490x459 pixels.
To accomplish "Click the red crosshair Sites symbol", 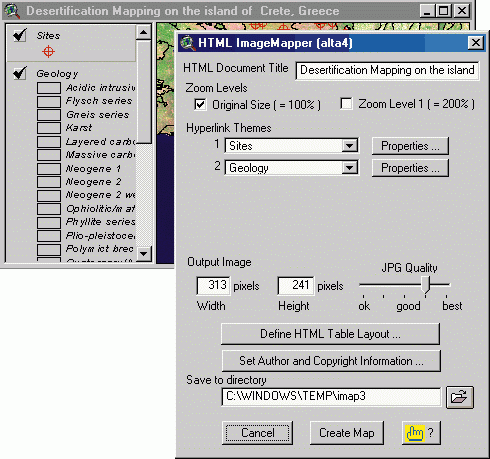I will [48, 51].
